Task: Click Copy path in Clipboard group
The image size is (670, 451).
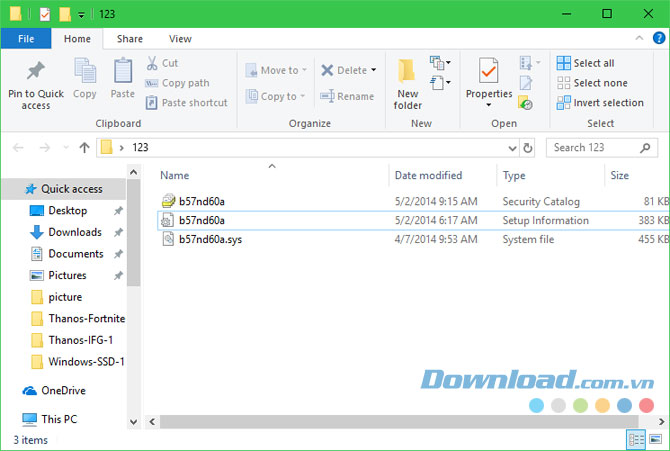Action: (x=177, y=83)
